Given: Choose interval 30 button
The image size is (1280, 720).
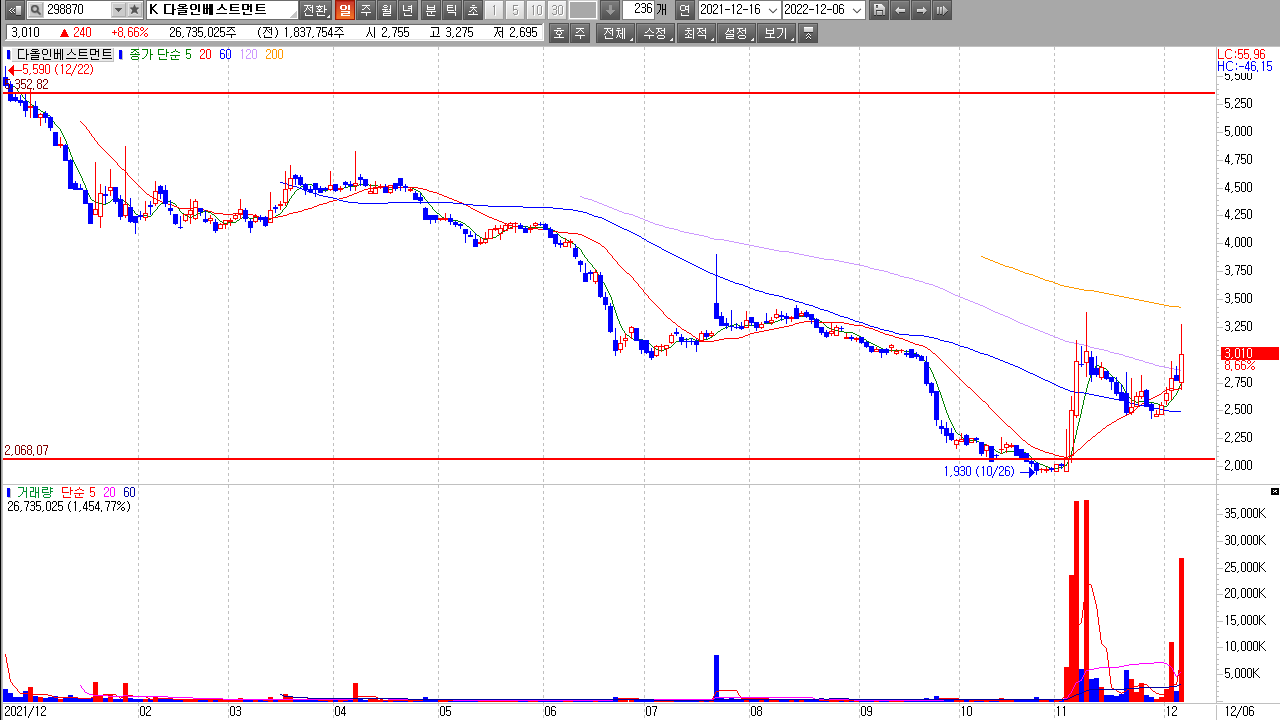Looking at the screenshot, I should pyautogui.click(x=557, y=10).
